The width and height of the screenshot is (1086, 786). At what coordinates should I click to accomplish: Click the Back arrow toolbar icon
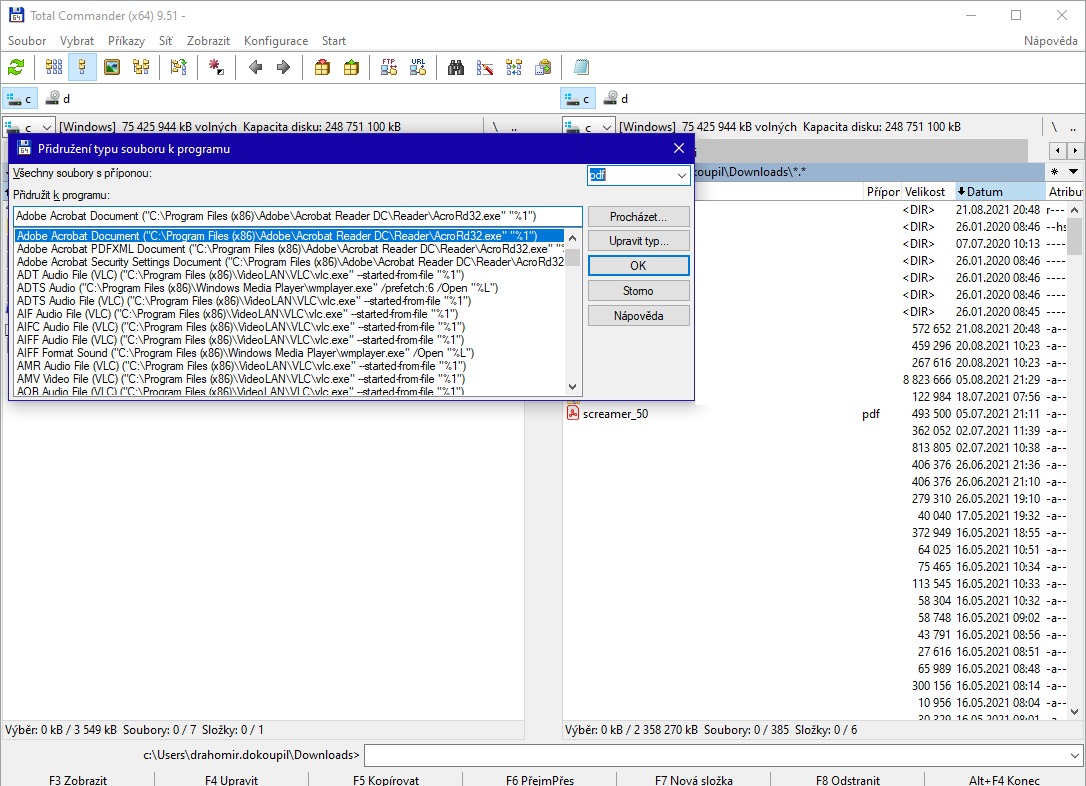(x=256, y=68)
